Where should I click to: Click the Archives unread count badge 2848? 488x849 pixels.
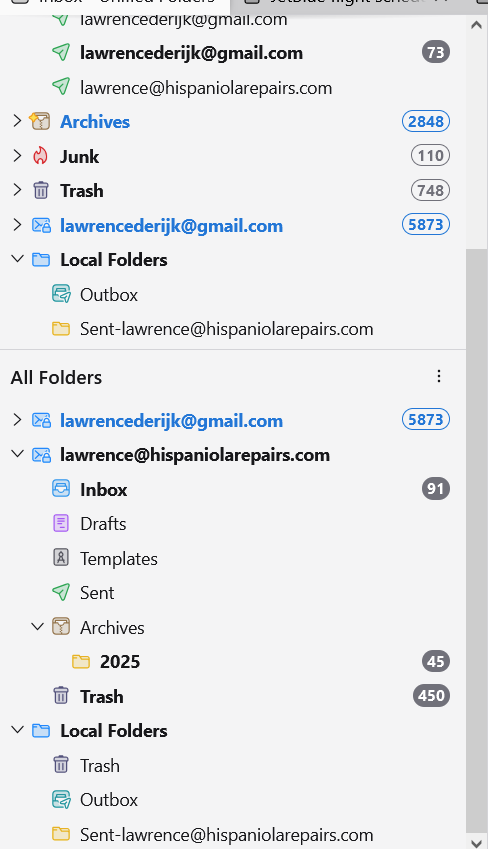pos(426,121)
